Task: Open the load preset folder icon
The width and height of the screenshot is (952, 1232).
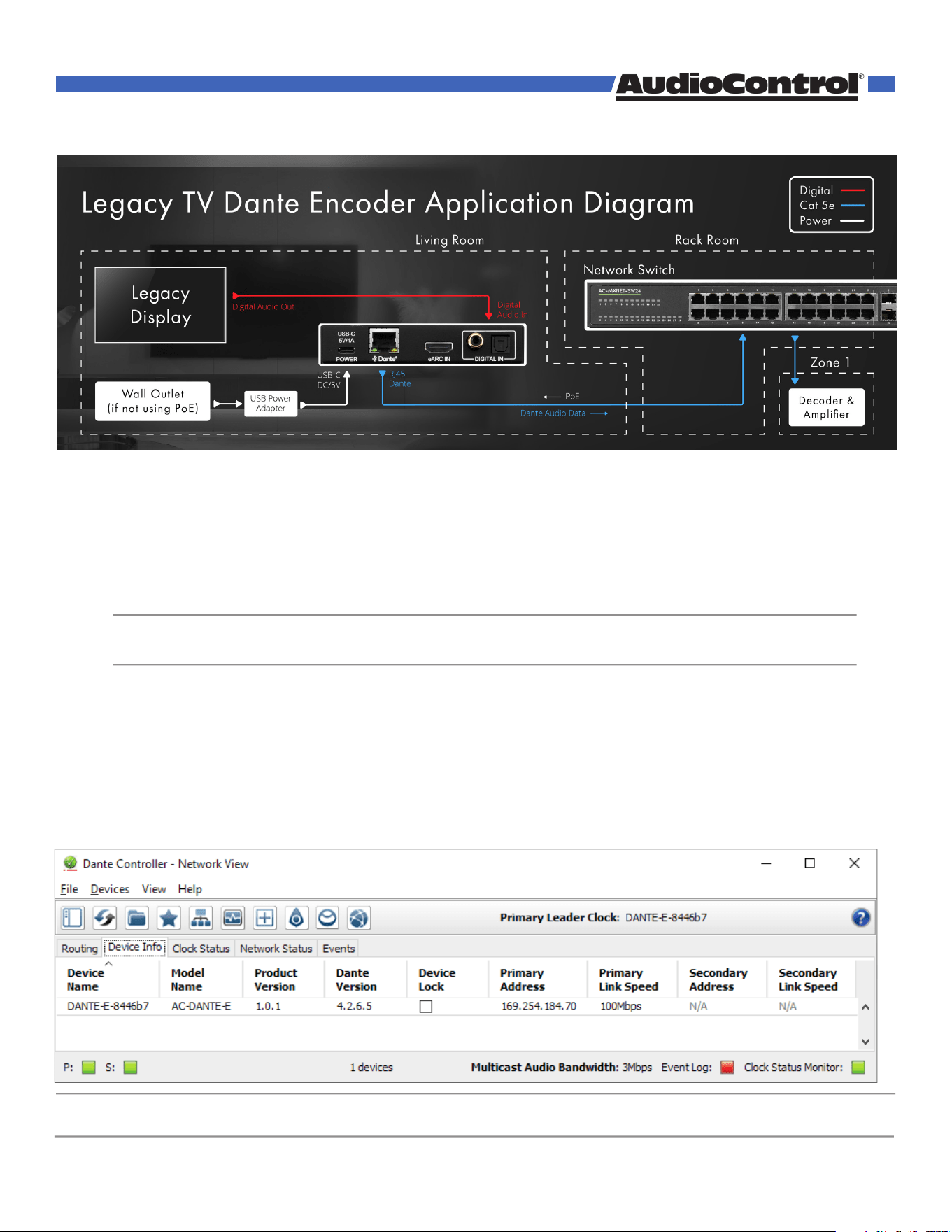Action: tap(137, 917)
